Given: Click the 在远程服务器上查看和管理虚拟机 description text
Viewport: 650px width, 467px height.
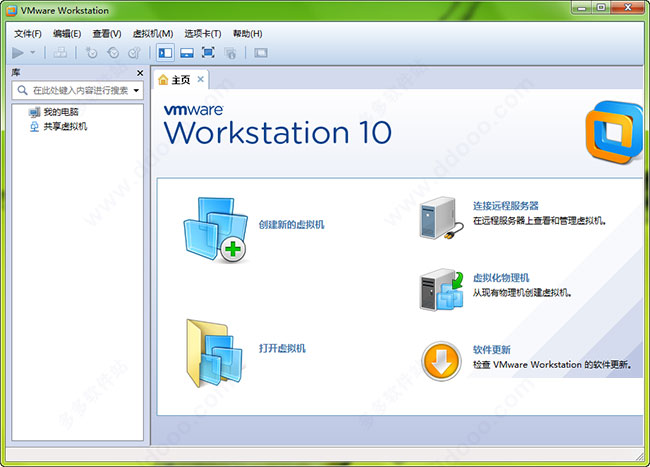Looking at the screenshot, I should [x=539, y=221].
